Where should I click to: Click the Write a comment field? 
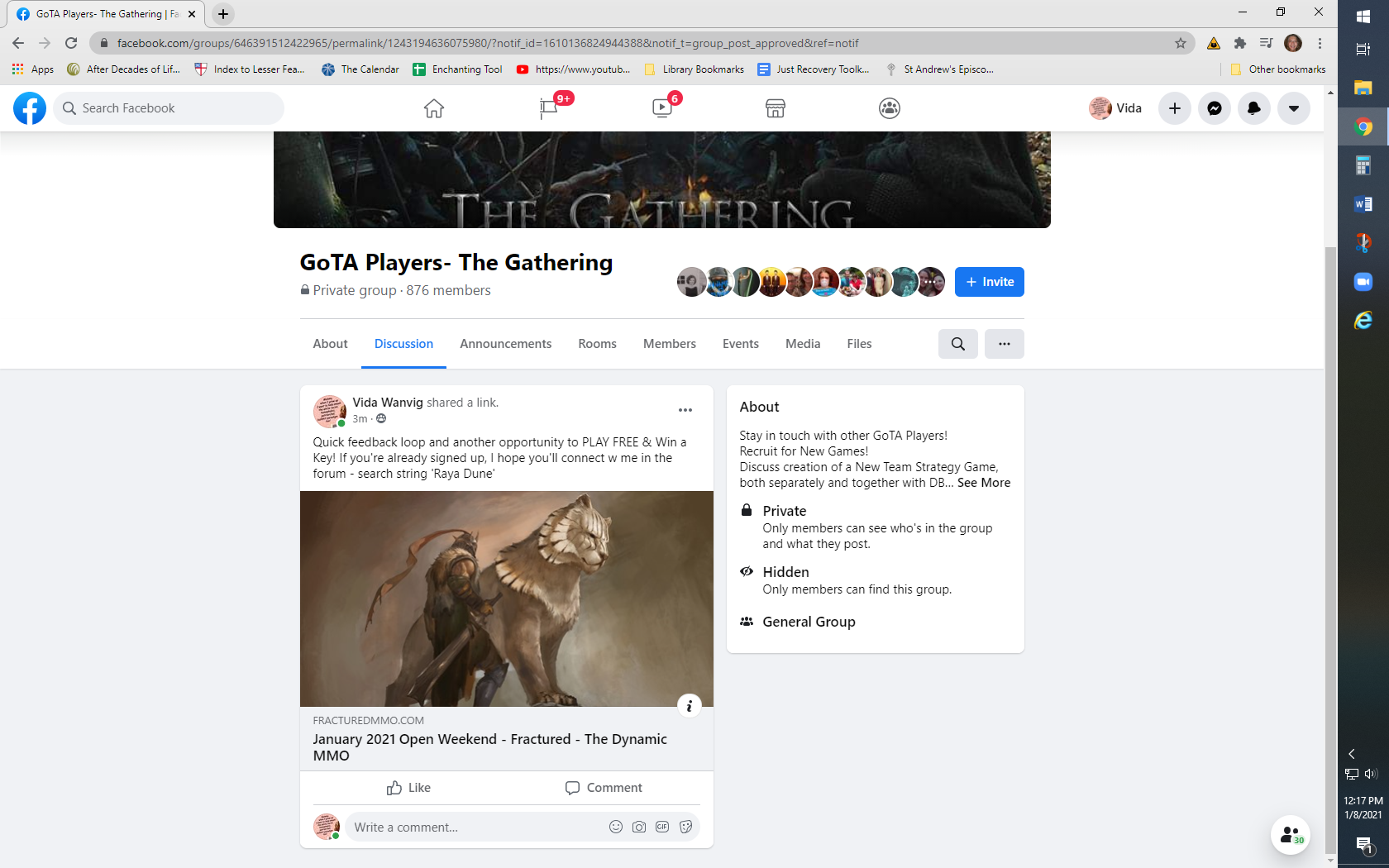tap(475, 827)
